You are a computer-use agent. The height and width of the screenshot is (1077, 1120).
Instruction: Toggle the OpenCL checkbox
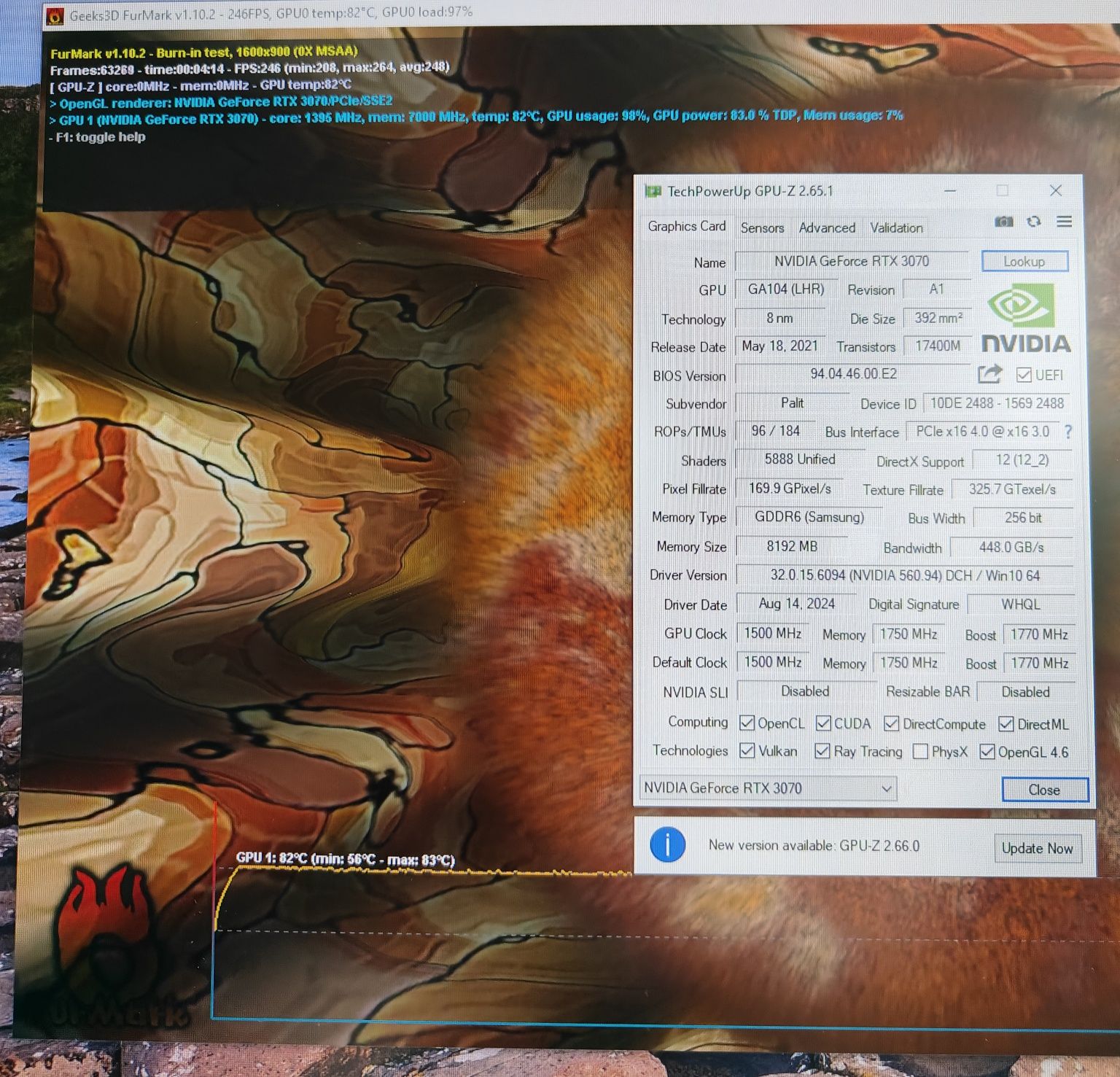747,723
